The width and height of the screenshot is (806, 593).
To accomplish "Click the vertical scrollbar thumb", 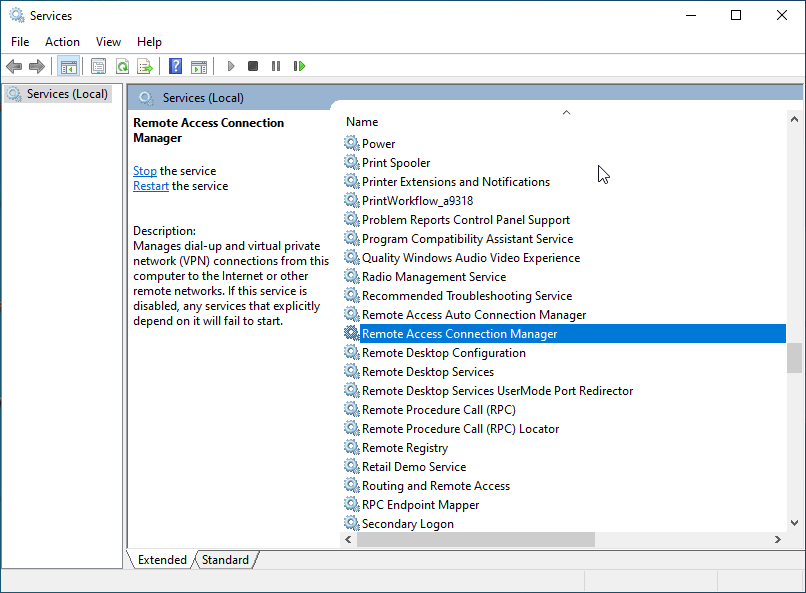I will (794, 358).
